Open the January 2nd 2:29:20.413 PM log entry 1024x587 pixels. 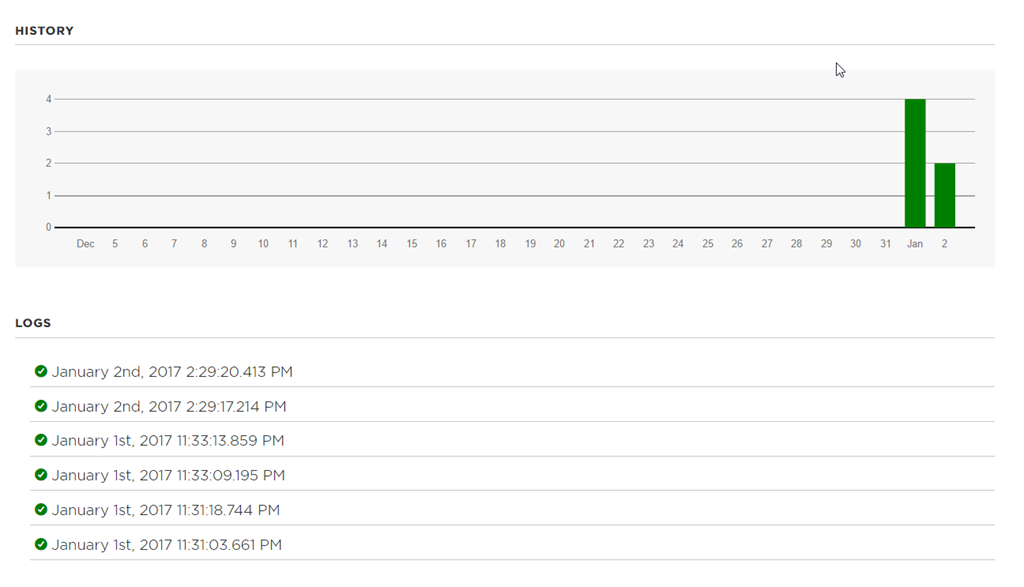(x=172, y=372)
